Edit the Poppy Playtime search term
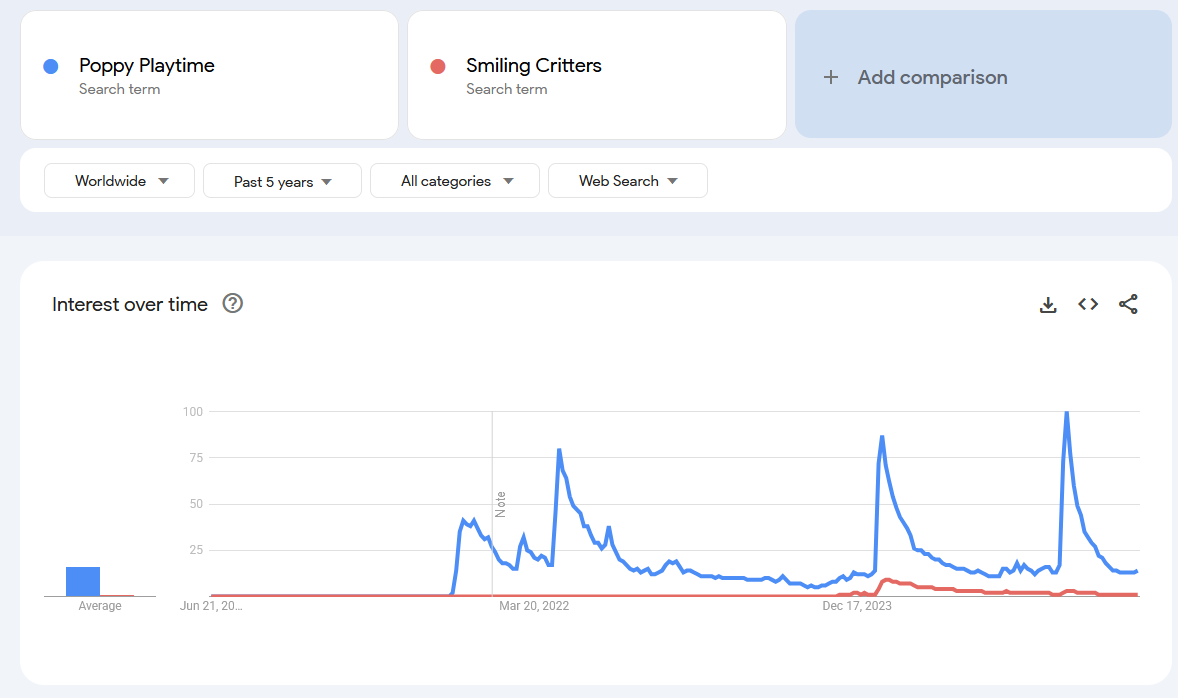The image size is (1178, 698). point(210,75)
